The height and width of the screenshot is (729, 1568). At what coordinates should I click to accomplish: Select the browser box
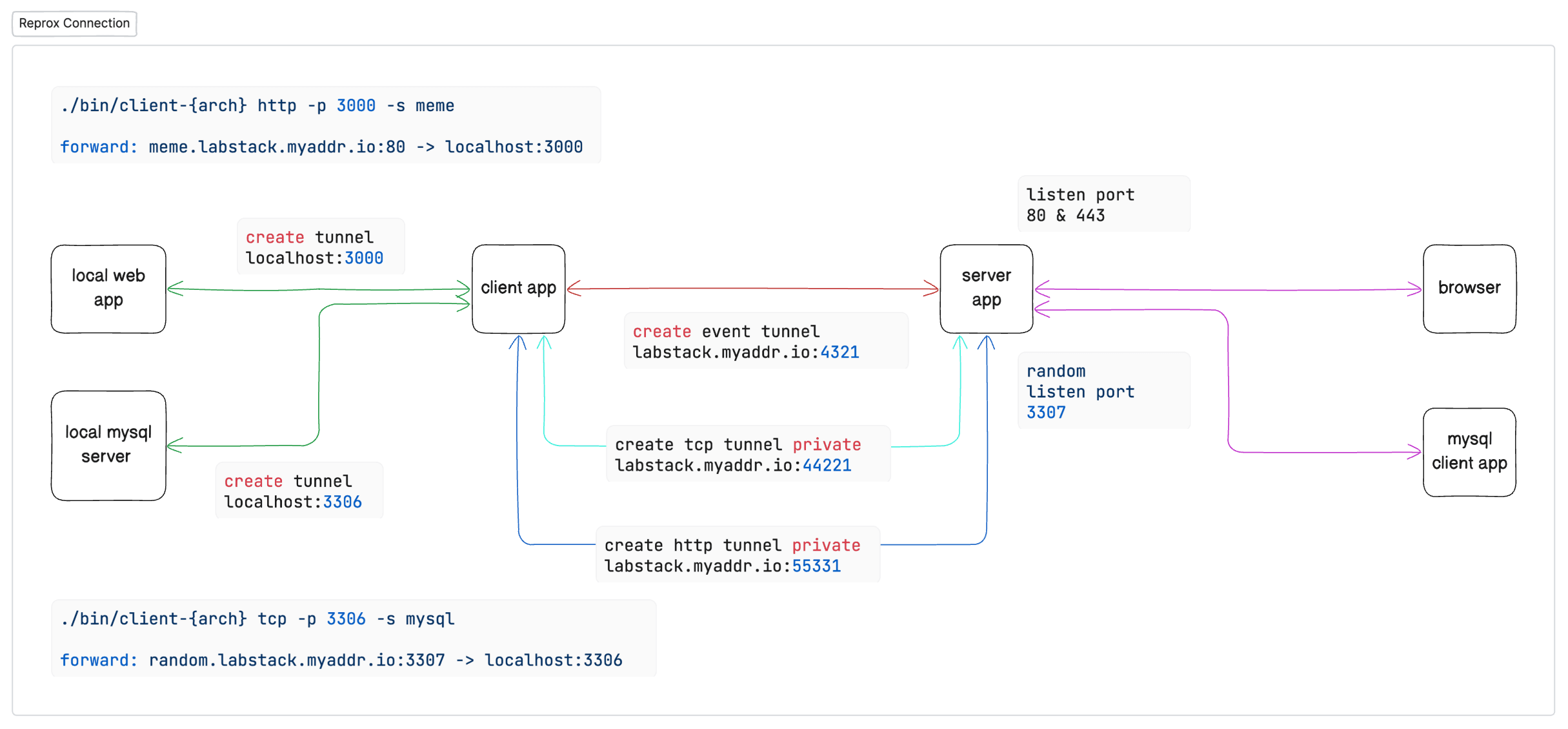[1469, 289]
